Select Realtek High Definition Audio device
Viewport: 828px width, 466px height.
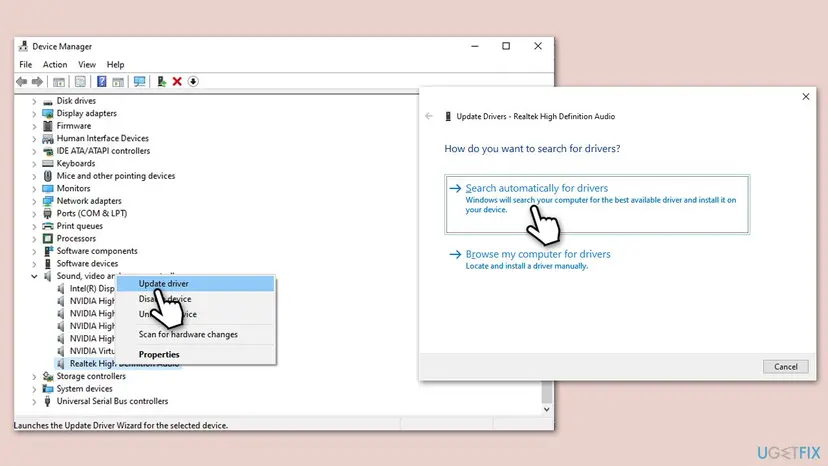[x=117, y=364]
